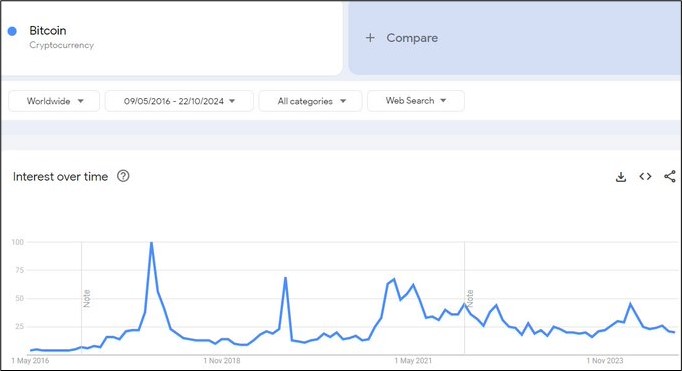Image resolution: width=682 pixels, height=371 pixels.
Task: Click the Interest over time heading
Action: pyautogui.click(x=60, y=177)
